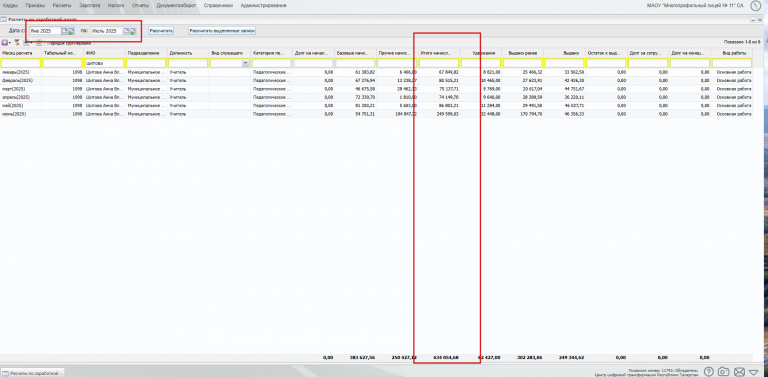
Task: Clear filters with the funnel icon
Action: pyautogui.click(x=17, y=43)
